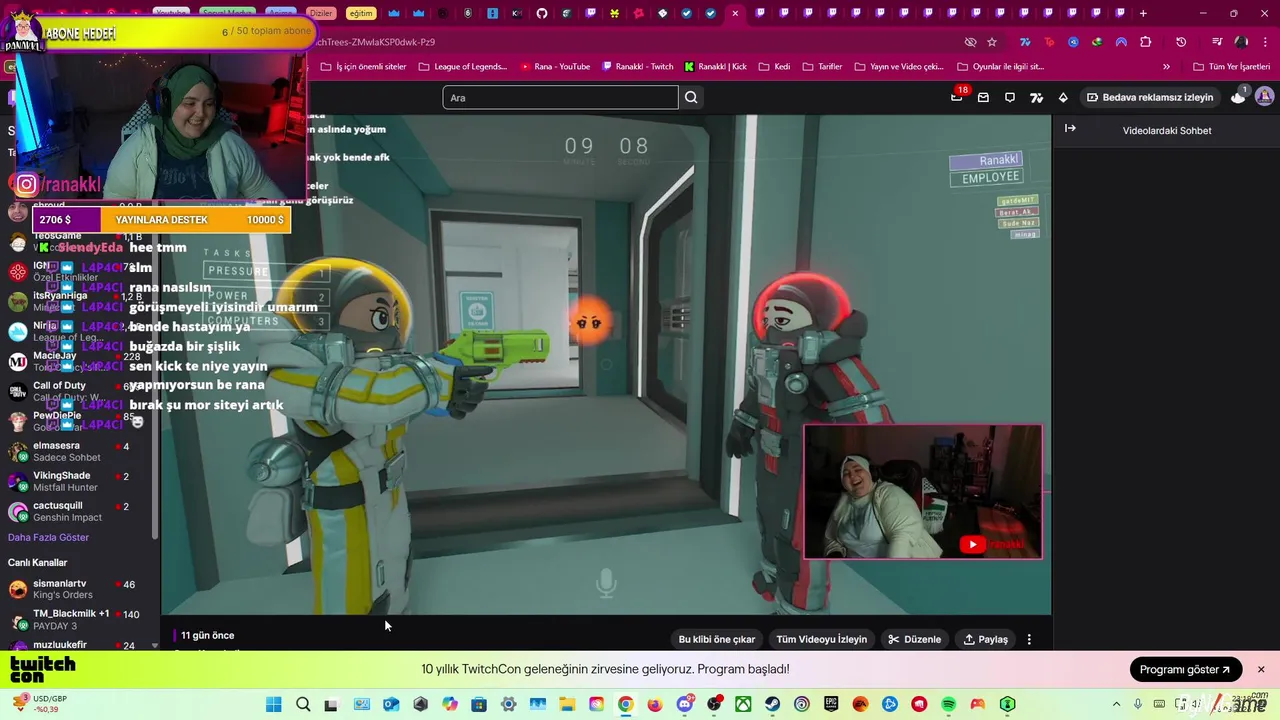Open File Explorer folder in taskbar

[567, 704]
